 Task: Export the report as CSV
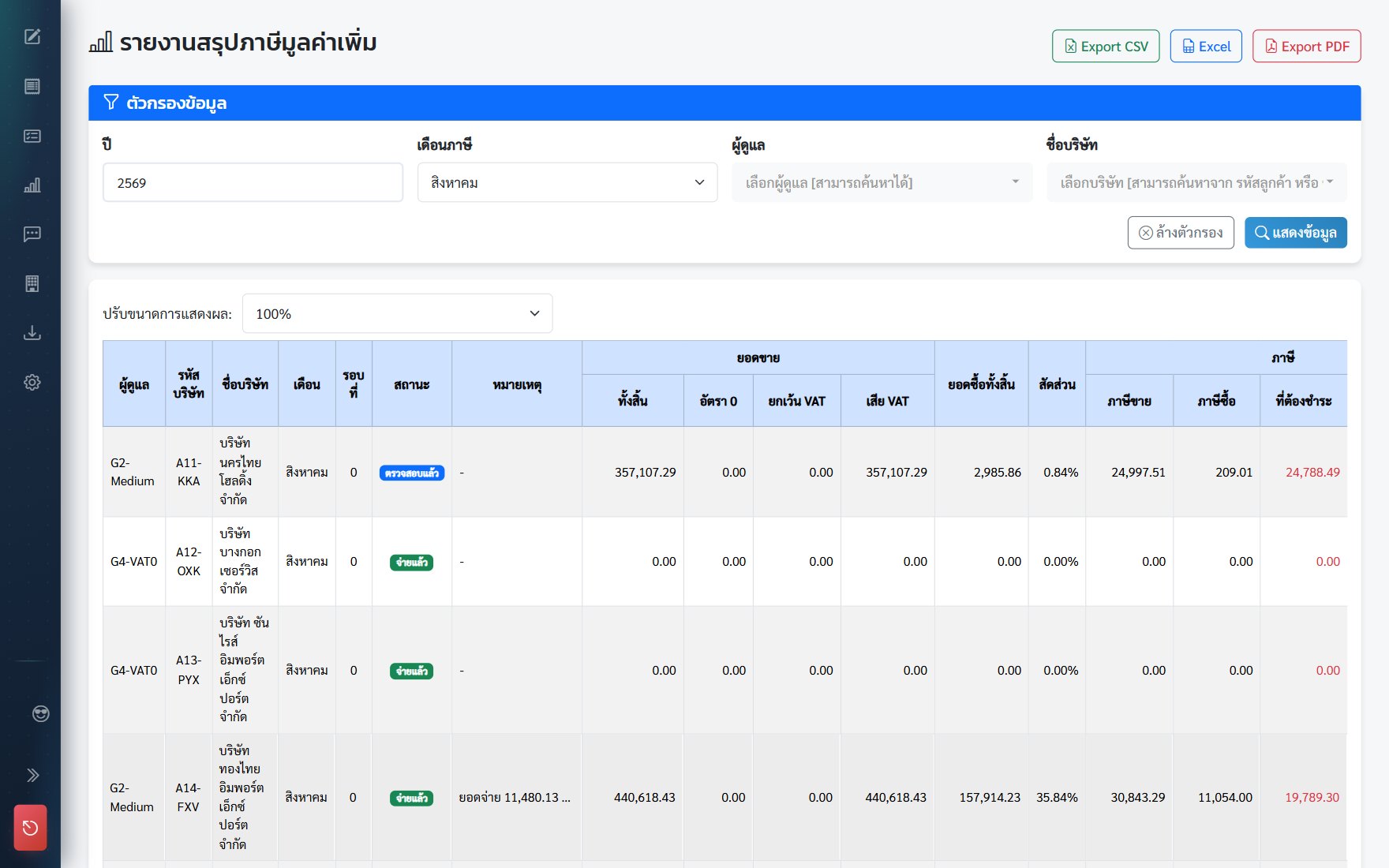point(1106,46)
